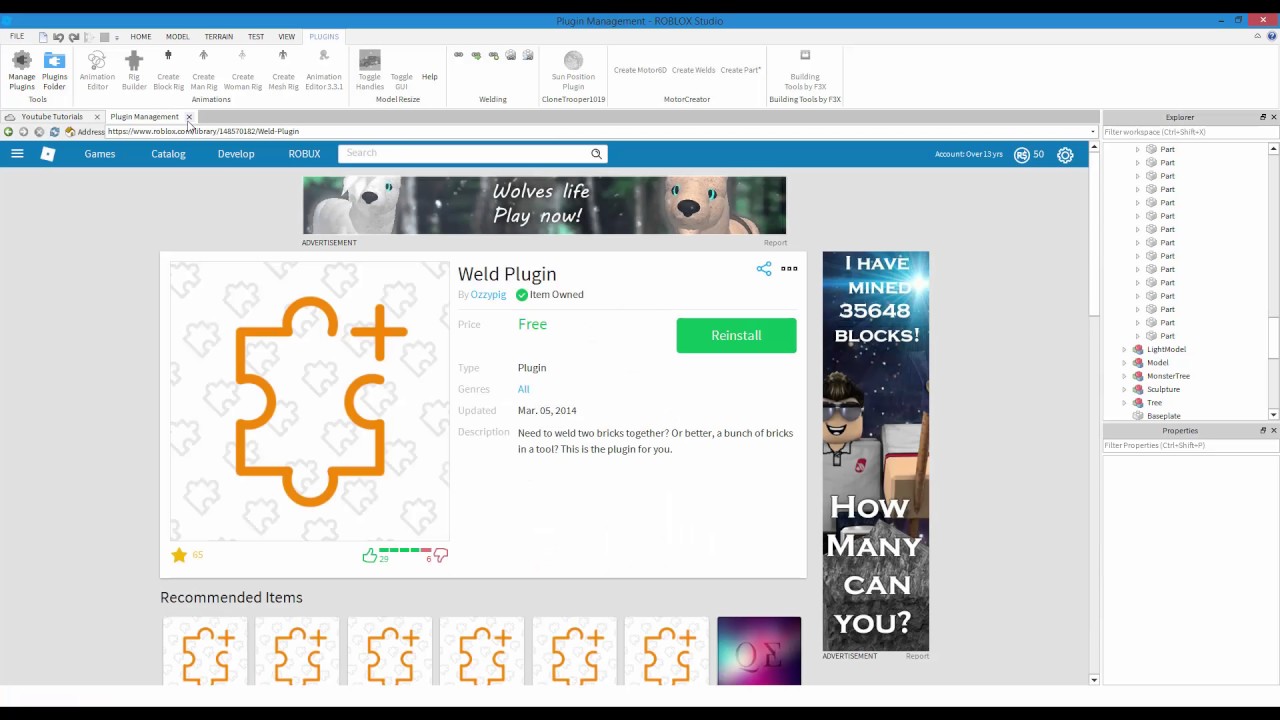Open the Develop page link

[x=236, y=154]
